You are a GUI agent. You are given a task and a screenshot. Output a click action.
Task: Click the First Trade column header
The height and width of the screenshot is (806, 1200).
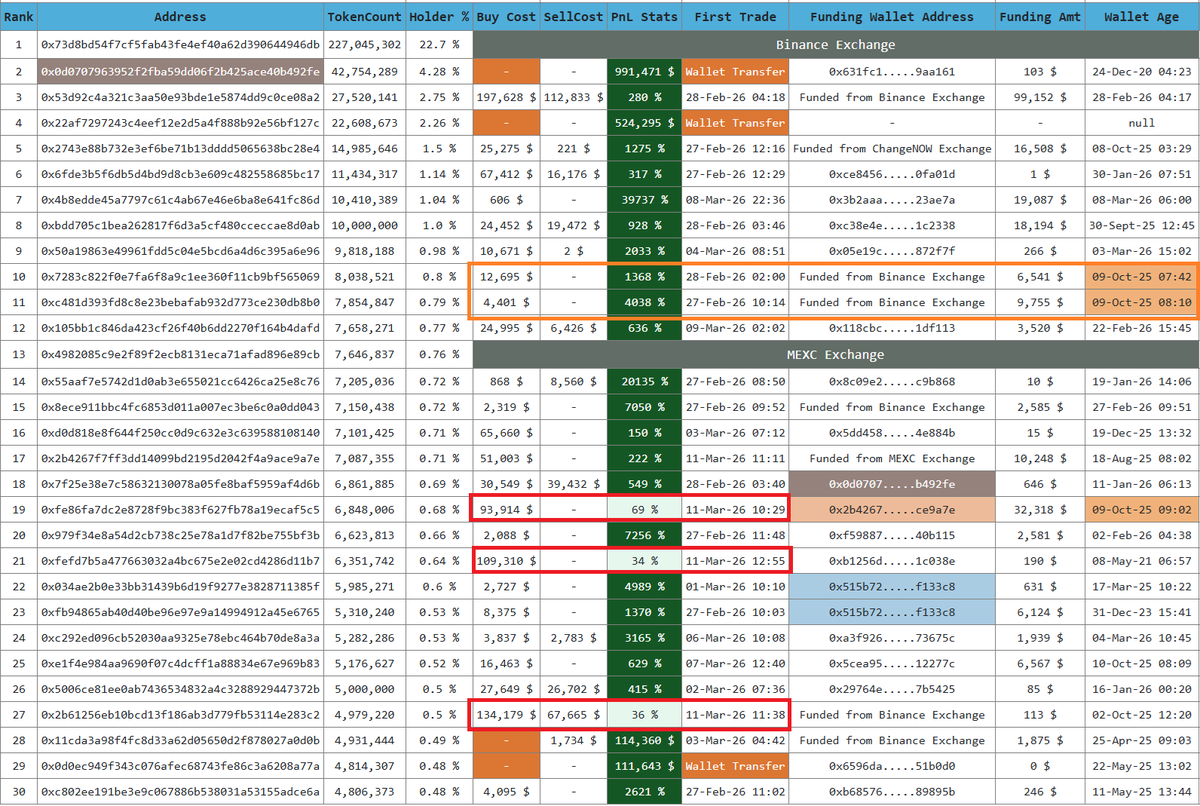pyautogui.click(x=735, y=17)
